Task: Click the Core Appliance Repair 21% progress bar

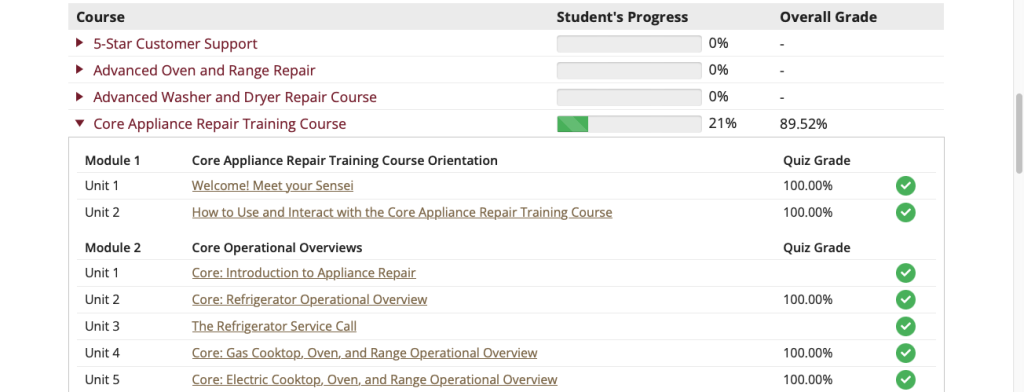Action: 629,124
